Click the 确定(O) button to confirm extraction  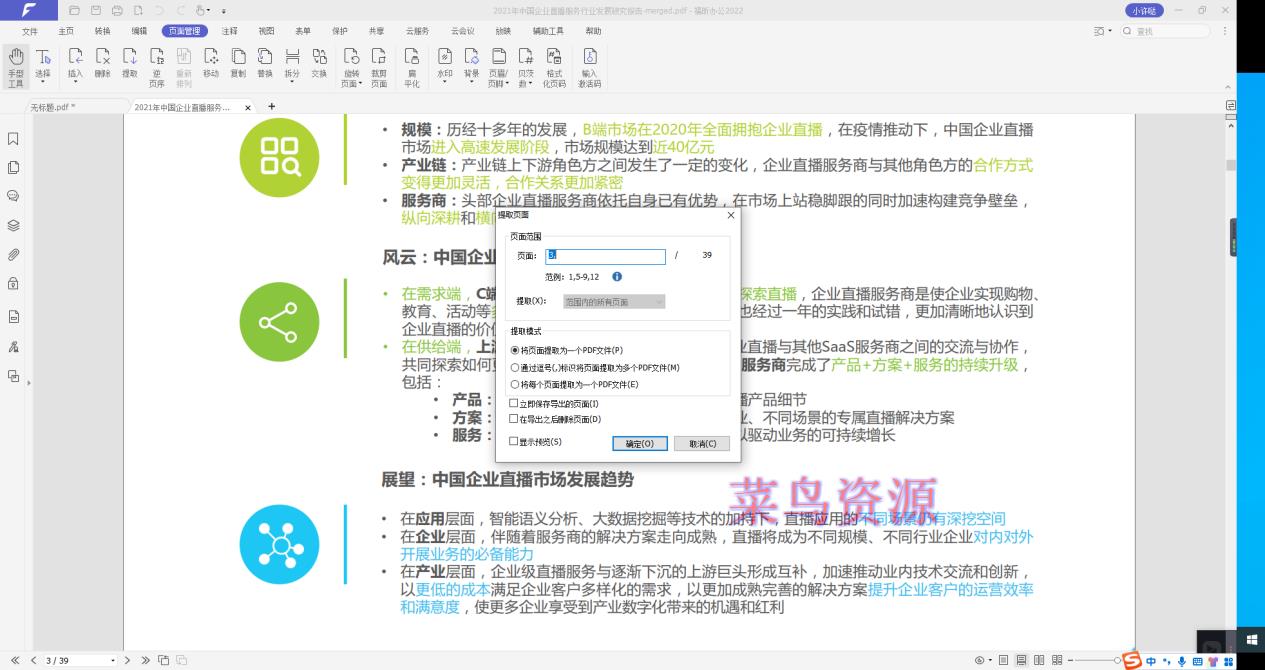[x=639, y=443]
